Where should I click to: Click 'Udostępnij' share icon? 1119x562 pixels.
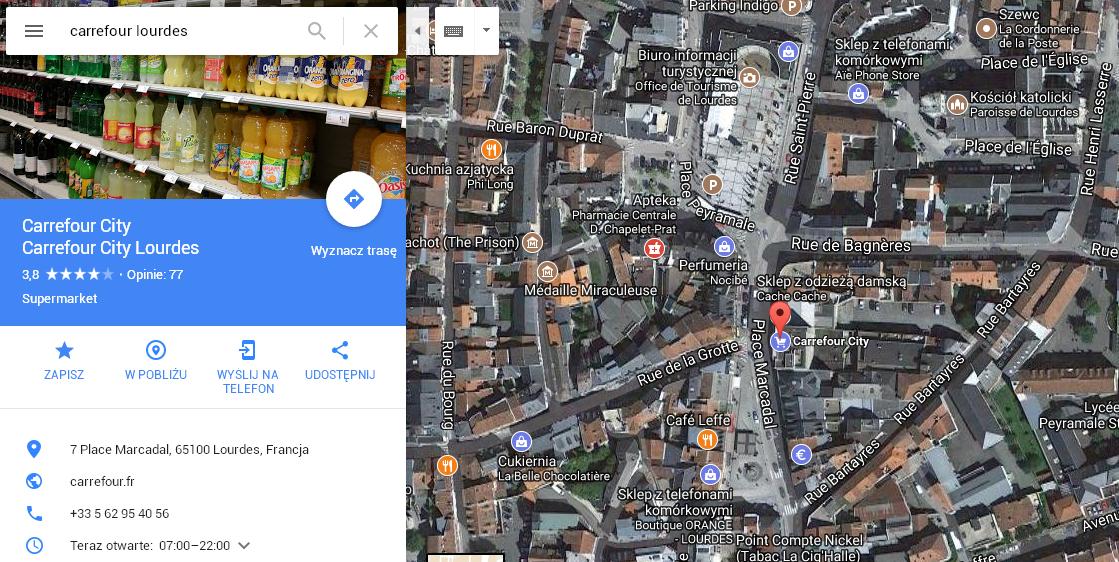click(x=340, y=350)
